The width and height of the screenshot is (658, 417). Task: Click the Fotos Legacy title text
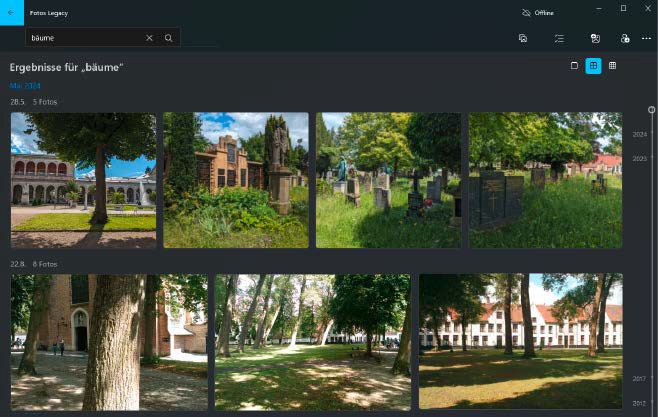[x=49, y=13]
